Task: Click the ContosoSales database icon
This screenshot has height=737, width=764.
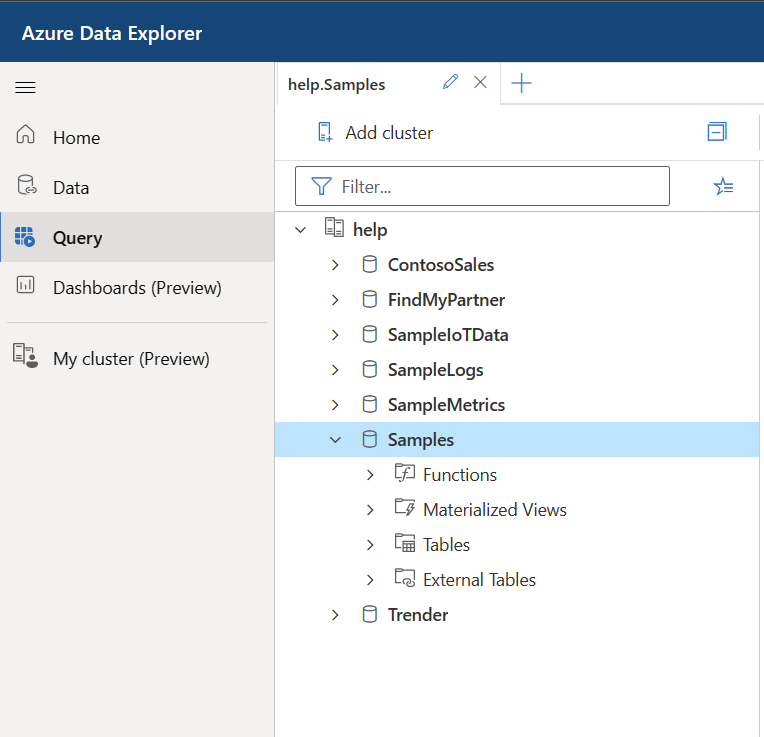Action: click(370, 265)
